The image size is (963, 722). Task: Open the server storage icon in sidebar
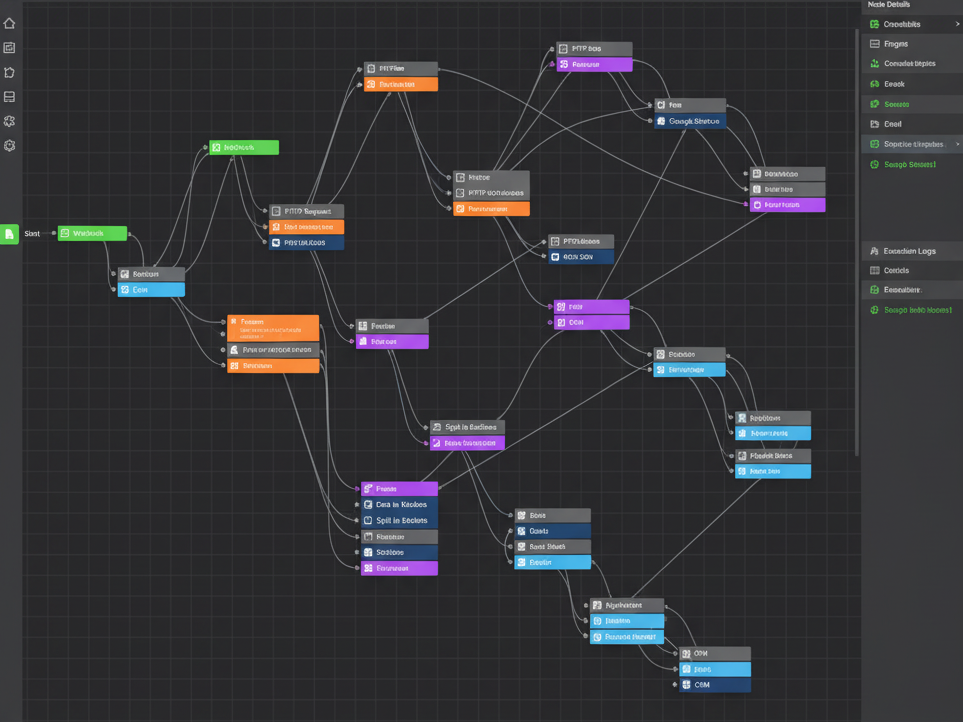pyautogui.click(x=9, y=97)
